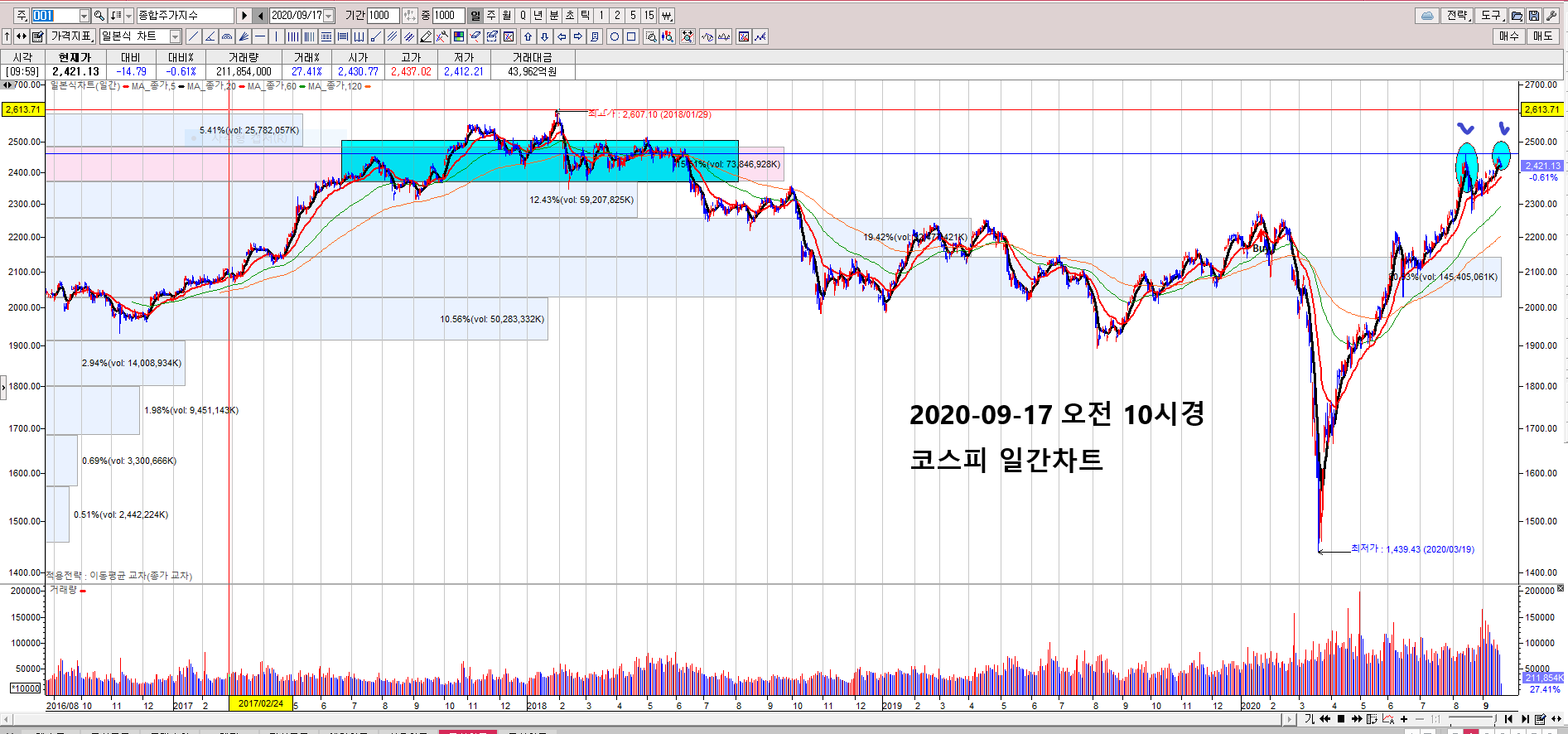Select the circle shape drawing tool
This screenshot has height=734, width=1568.
[615, 36]
